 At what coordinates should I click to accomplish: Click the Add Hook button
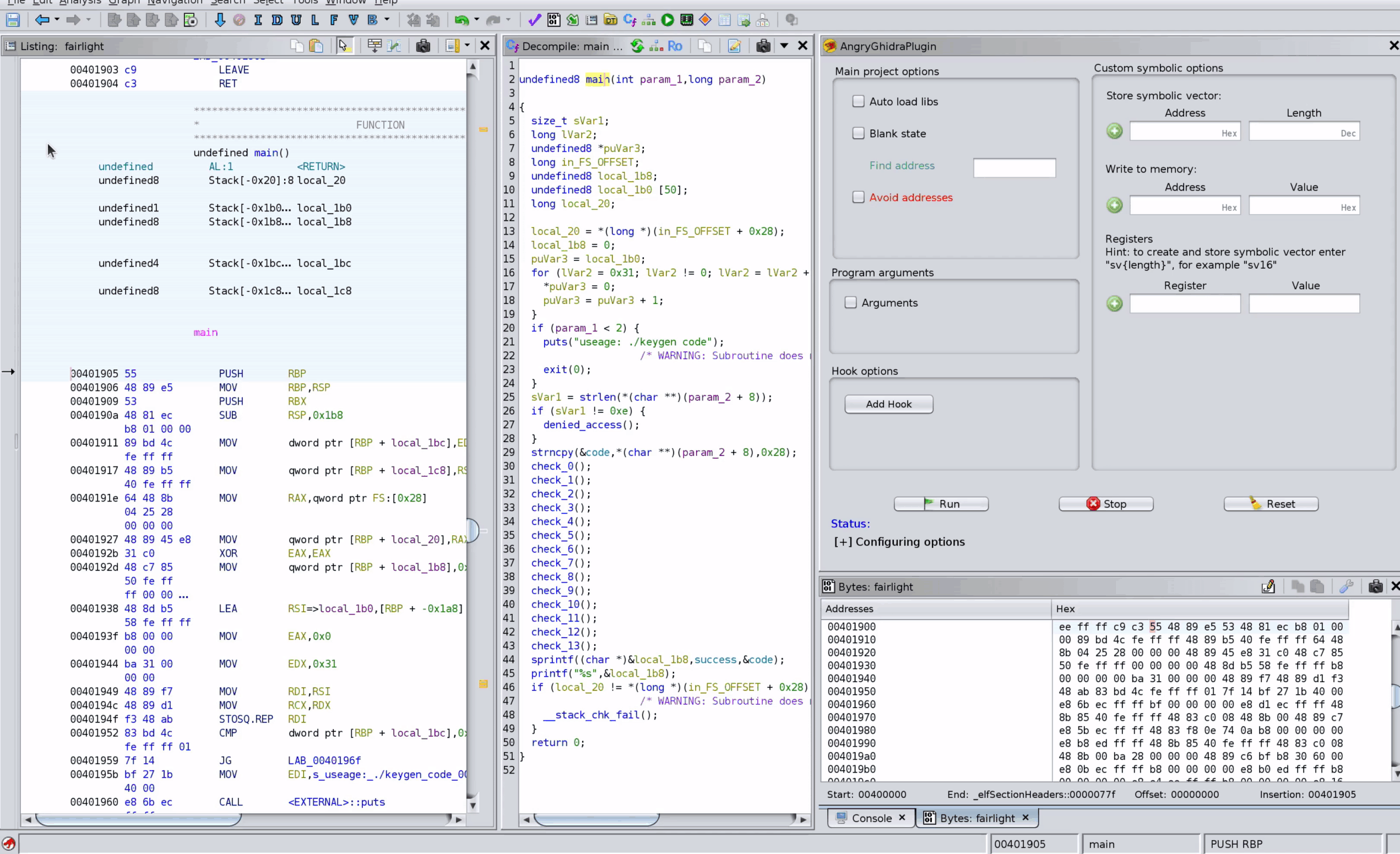coord(888,403)
